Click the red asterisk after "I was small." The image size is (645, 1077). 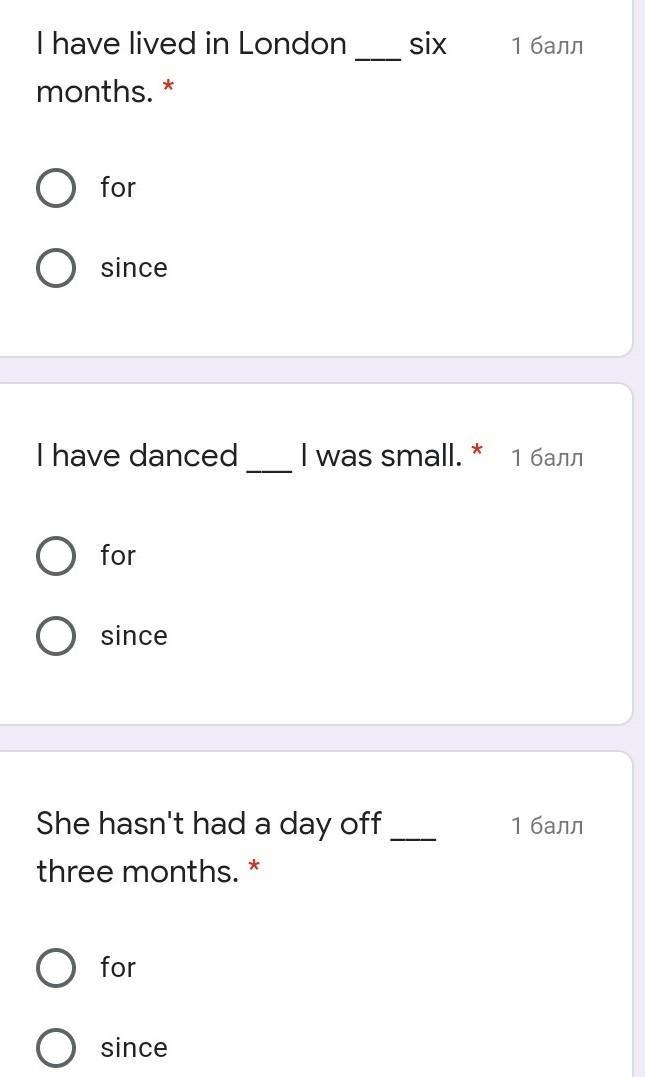(x=477, y=452)
